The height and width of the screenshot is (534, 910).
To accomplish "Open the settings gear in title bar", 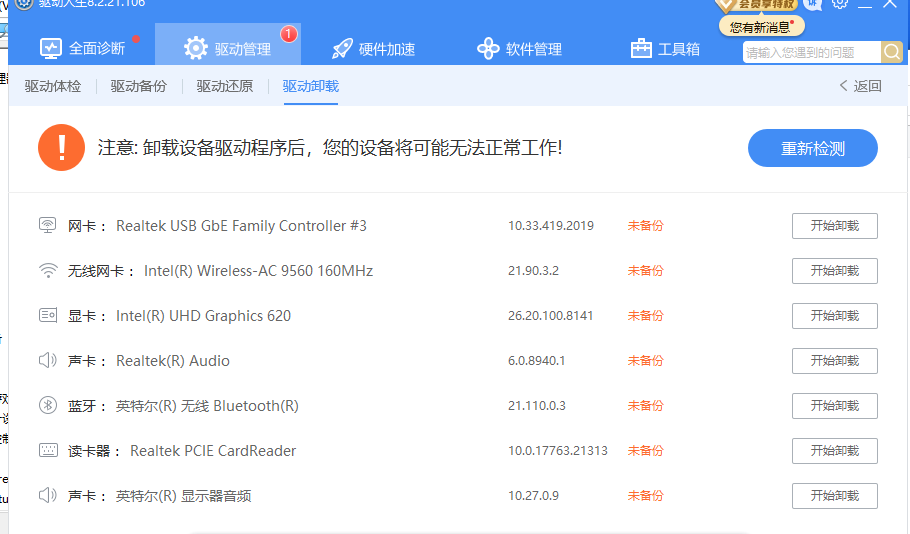I will (x=839, y=3).
